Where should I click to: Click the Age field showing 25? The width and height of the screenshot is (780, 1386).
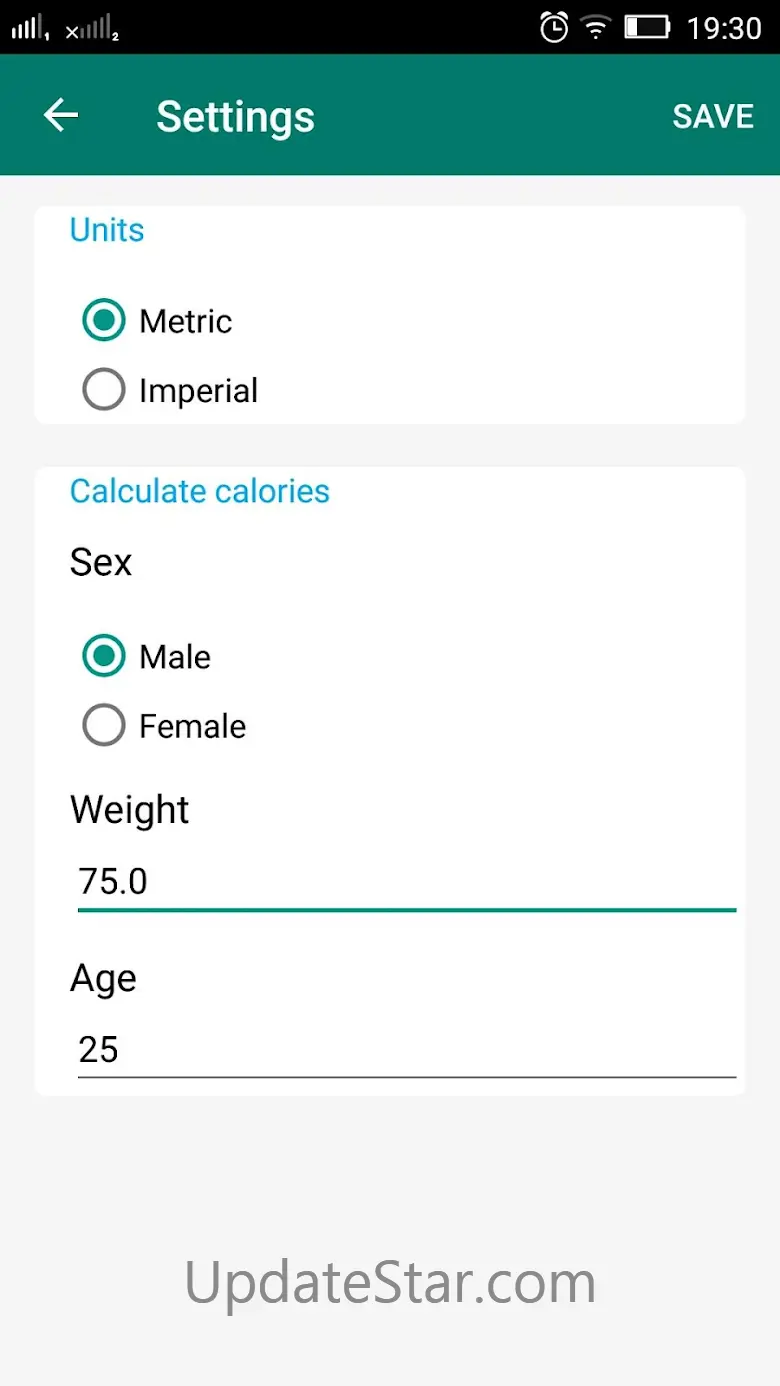406,1049
